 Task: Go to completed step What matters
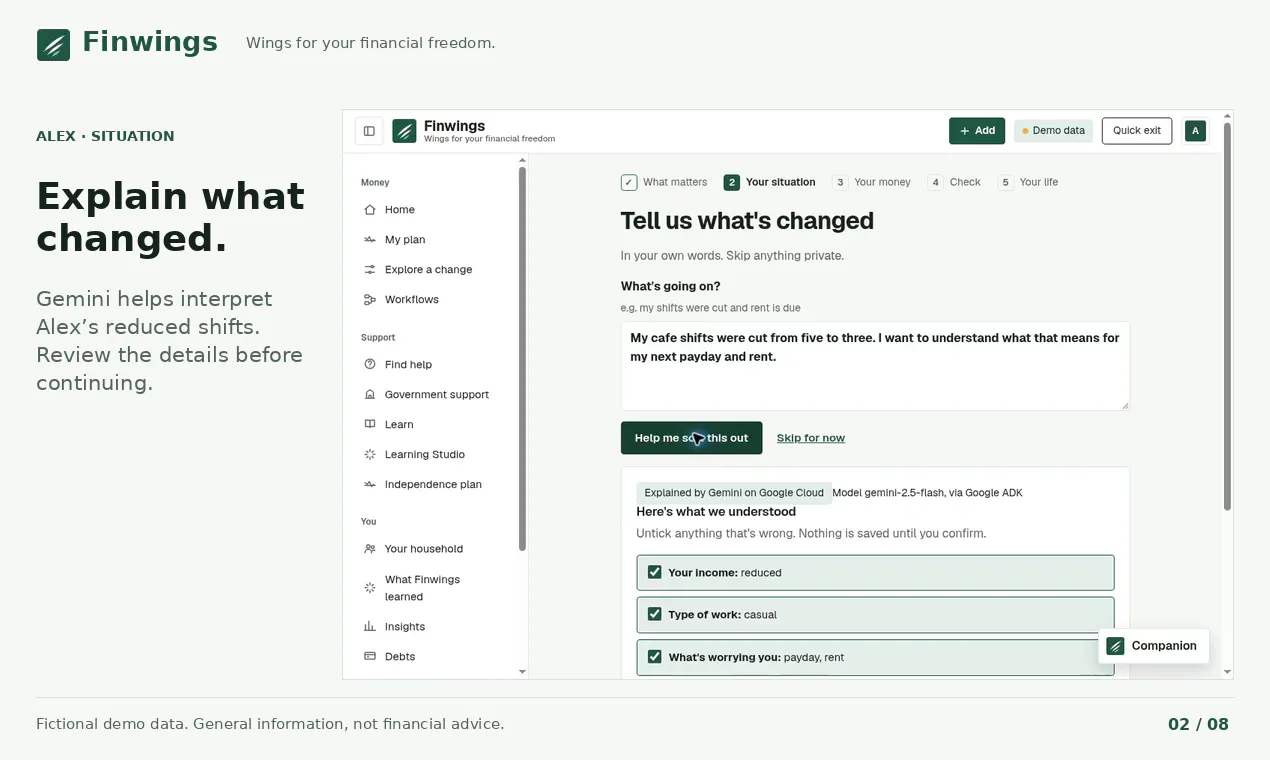(664, 182)
